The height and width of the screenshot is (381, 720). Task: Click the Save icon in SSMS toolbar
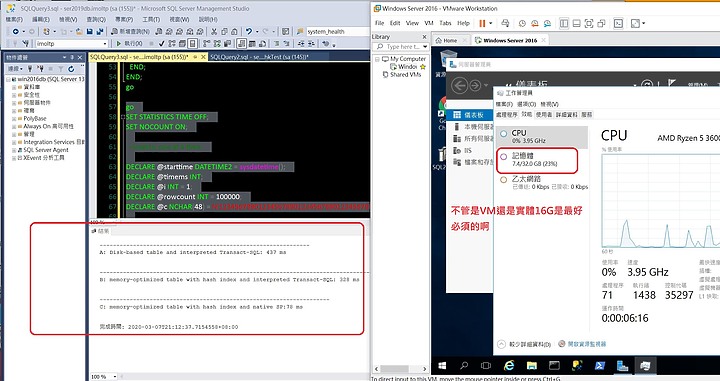pyautogui.click(x=90, y=32)
